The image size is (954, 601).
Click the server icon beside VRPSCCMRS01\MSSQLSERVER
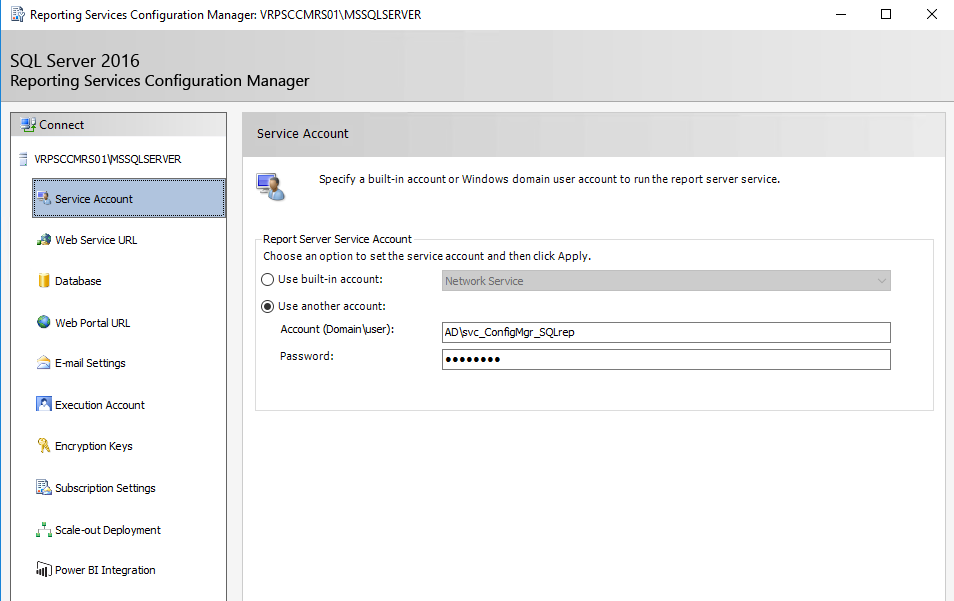23,159
